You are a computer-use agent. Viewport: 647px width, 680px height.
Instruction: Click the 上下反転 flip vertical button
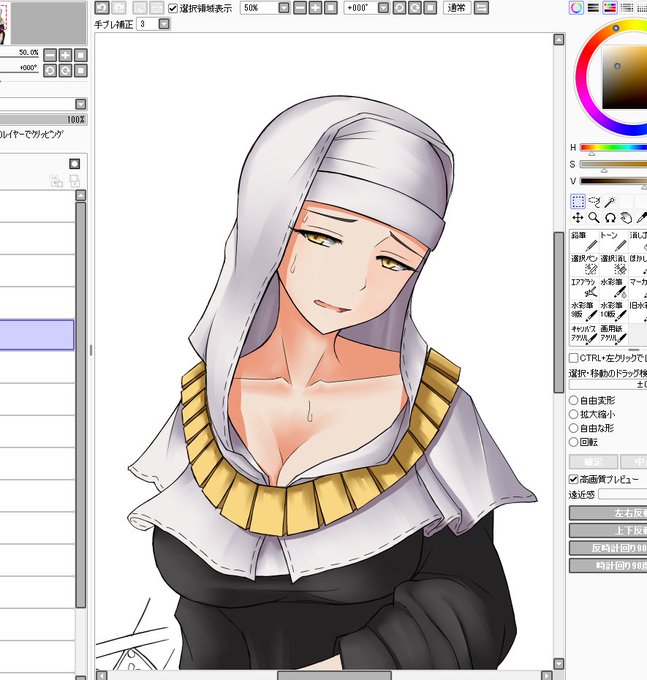click(608, 531)
